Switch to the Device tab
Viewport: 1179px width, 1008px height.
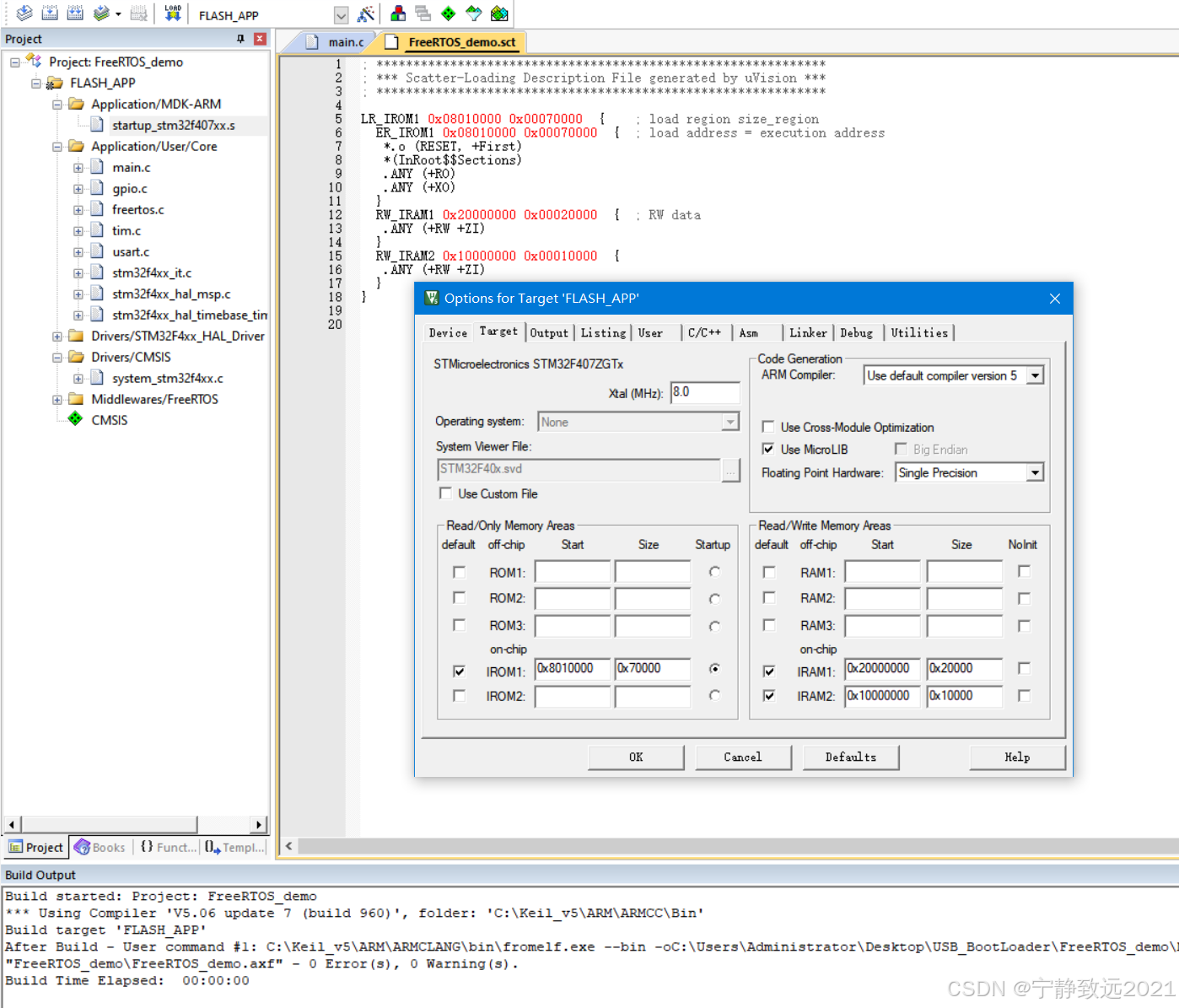pyautogui.click(x=448, y=333)
